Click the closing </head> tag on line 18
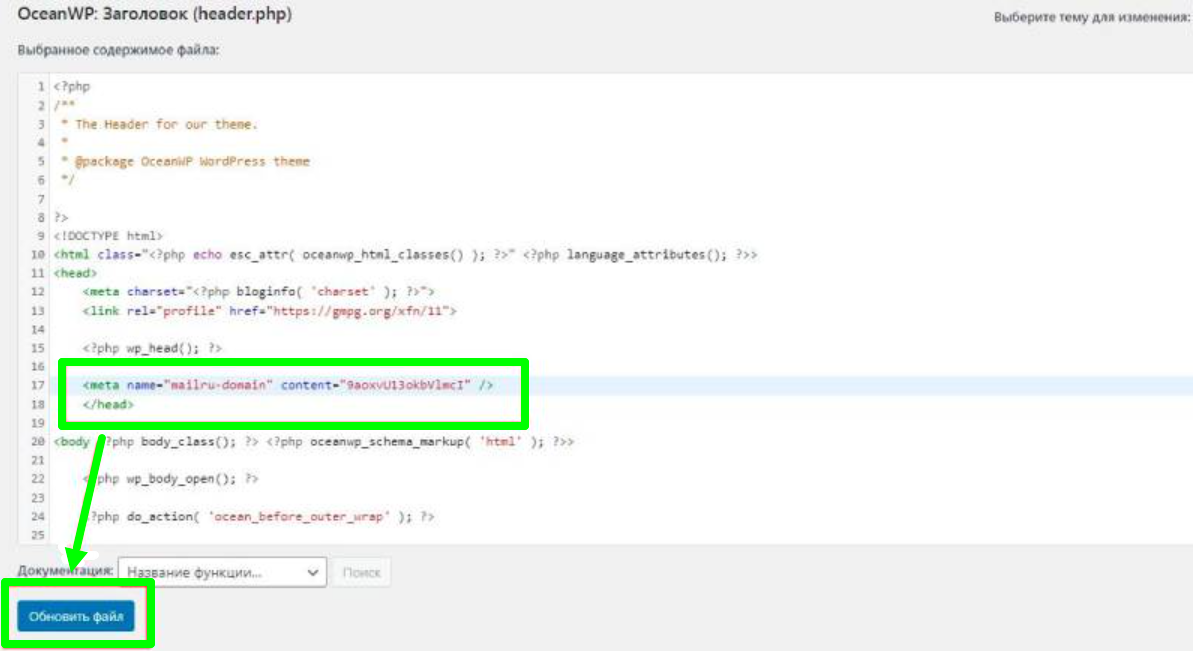Image resolution: width=1193 pixels, height=651 pixels. click(108, 404)
